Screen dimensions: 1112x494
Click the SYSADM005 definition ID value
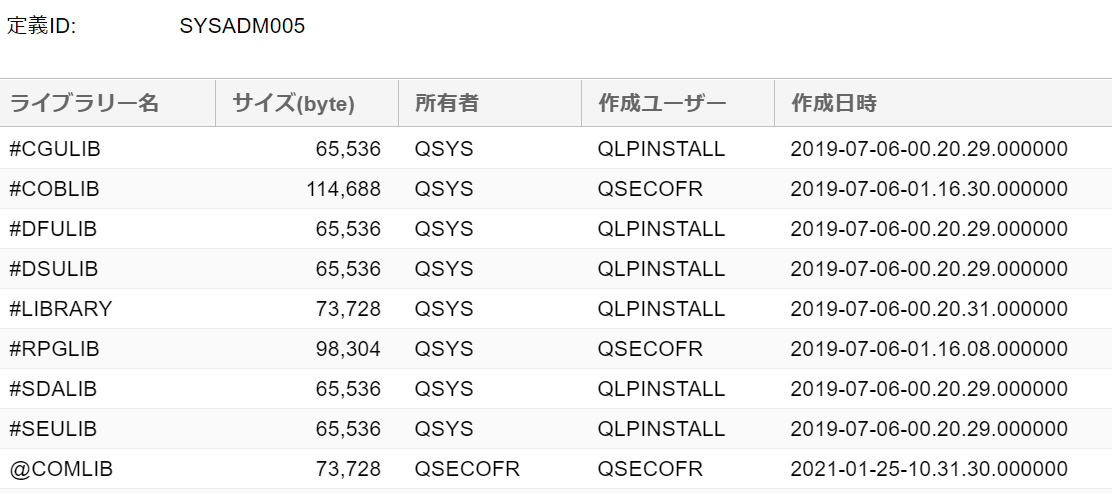click(x=243, y=26)
